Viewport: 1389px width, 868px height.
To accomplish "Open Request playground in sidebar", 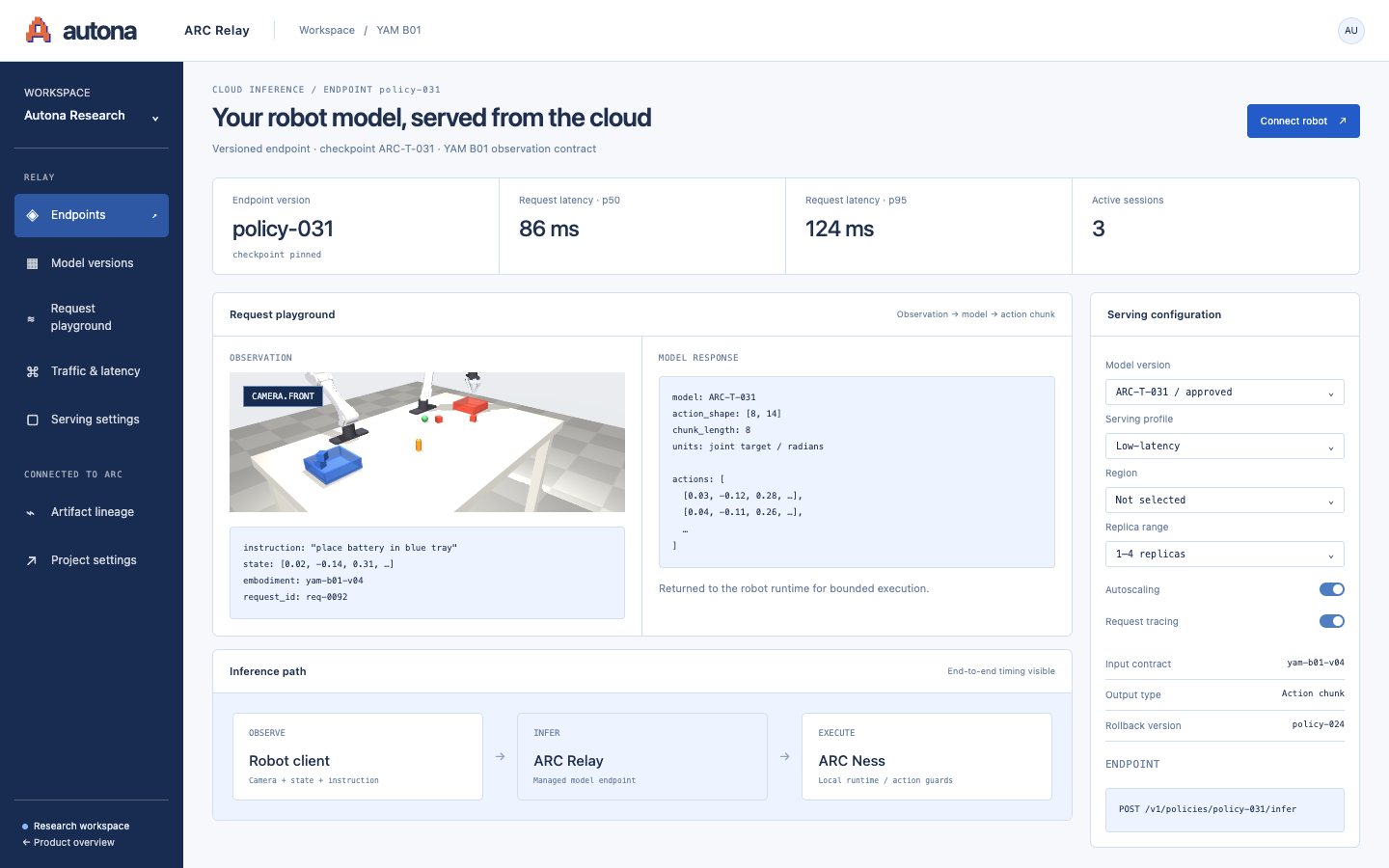I will click(x=92, y=317).
